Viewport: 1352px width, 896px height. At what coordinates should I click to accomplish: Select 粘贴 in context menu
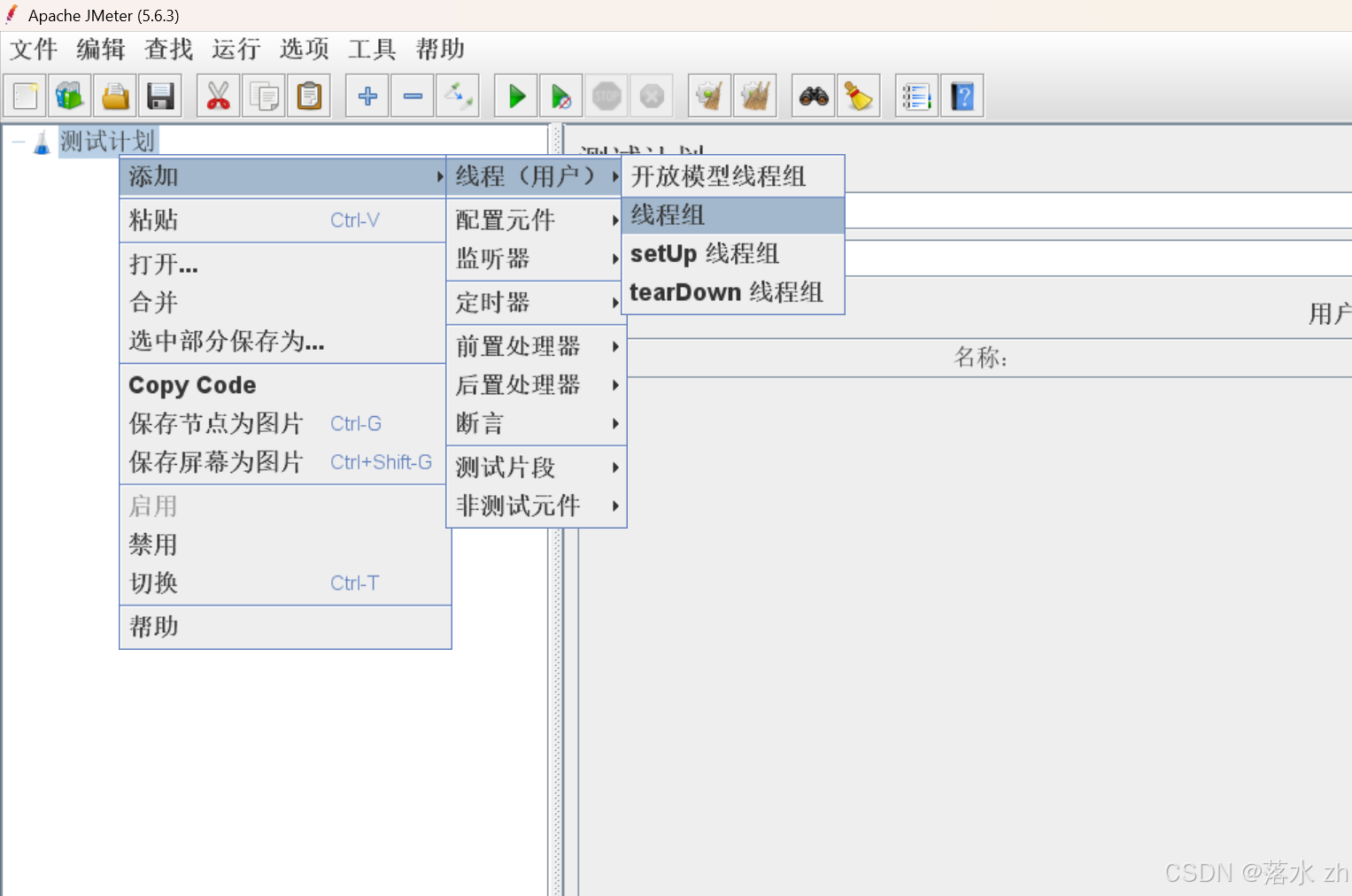point(282,220)
